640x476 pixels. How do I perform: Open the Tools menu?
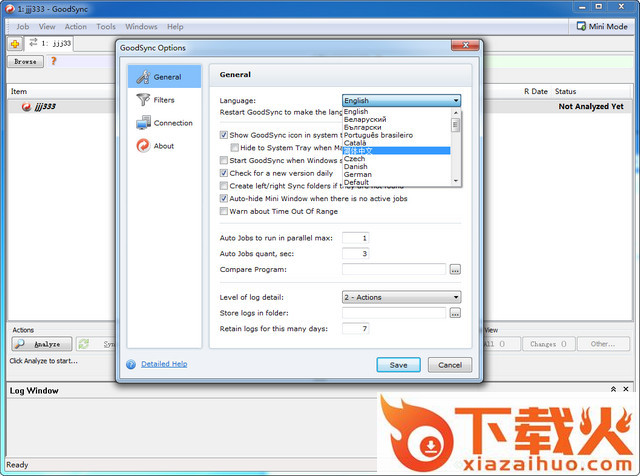[x=106, y=27]
